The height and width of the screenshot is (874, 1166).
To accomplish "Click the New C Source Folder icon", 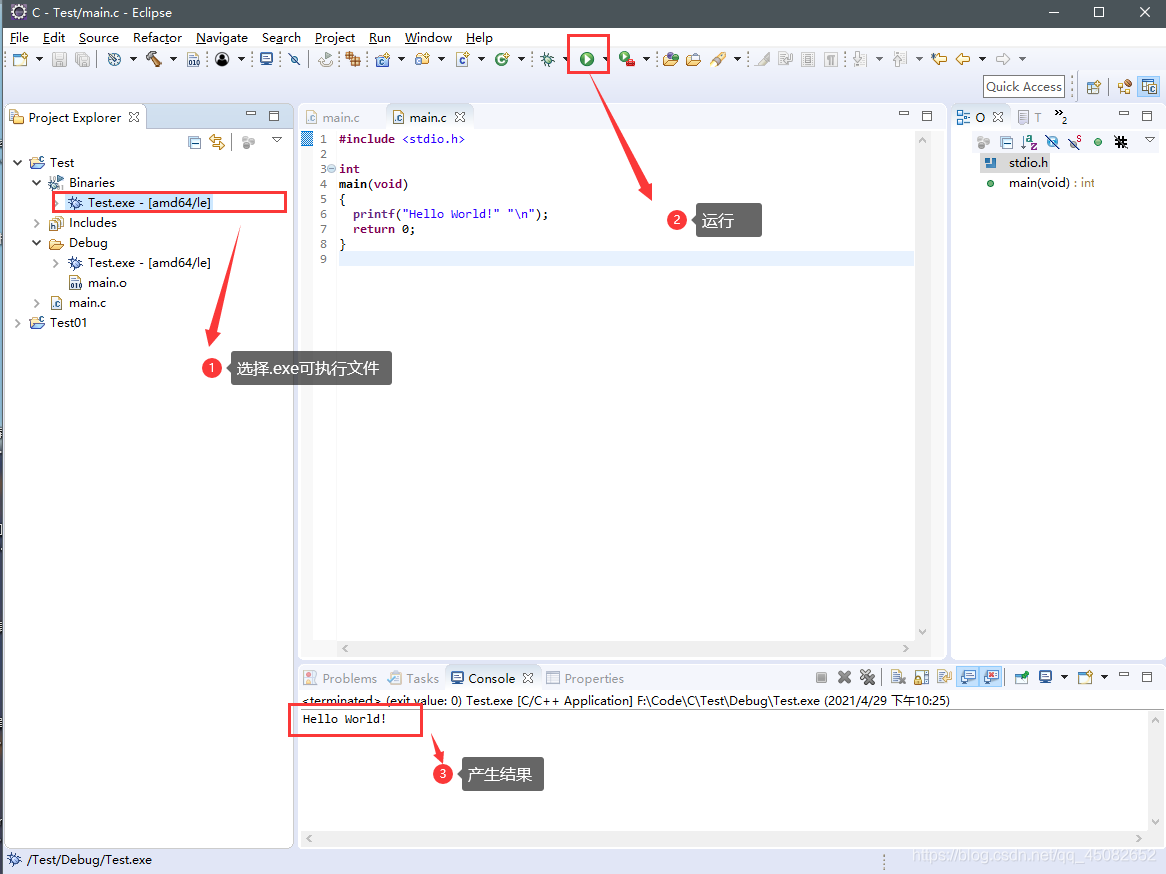I will (x=422, y=60).
